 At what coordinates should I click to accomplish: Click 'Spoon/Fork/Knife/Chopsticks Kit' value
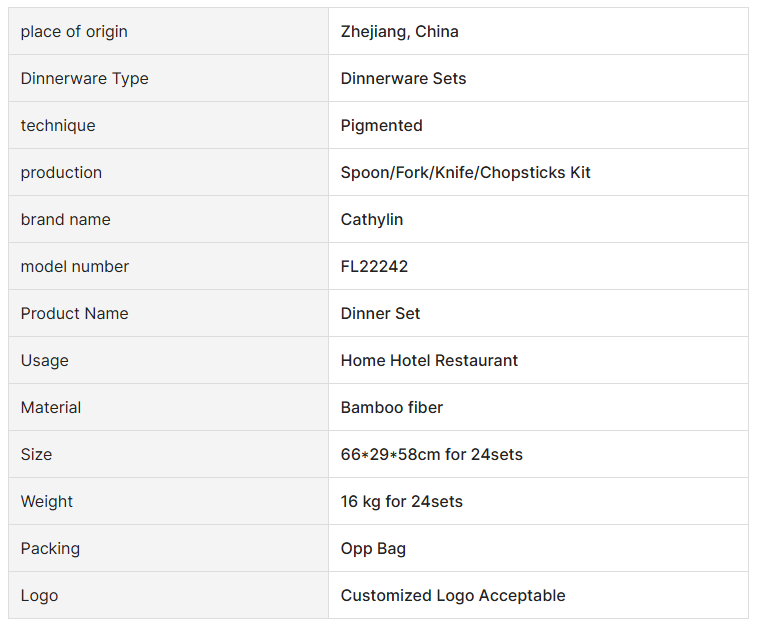coord(465,173)
